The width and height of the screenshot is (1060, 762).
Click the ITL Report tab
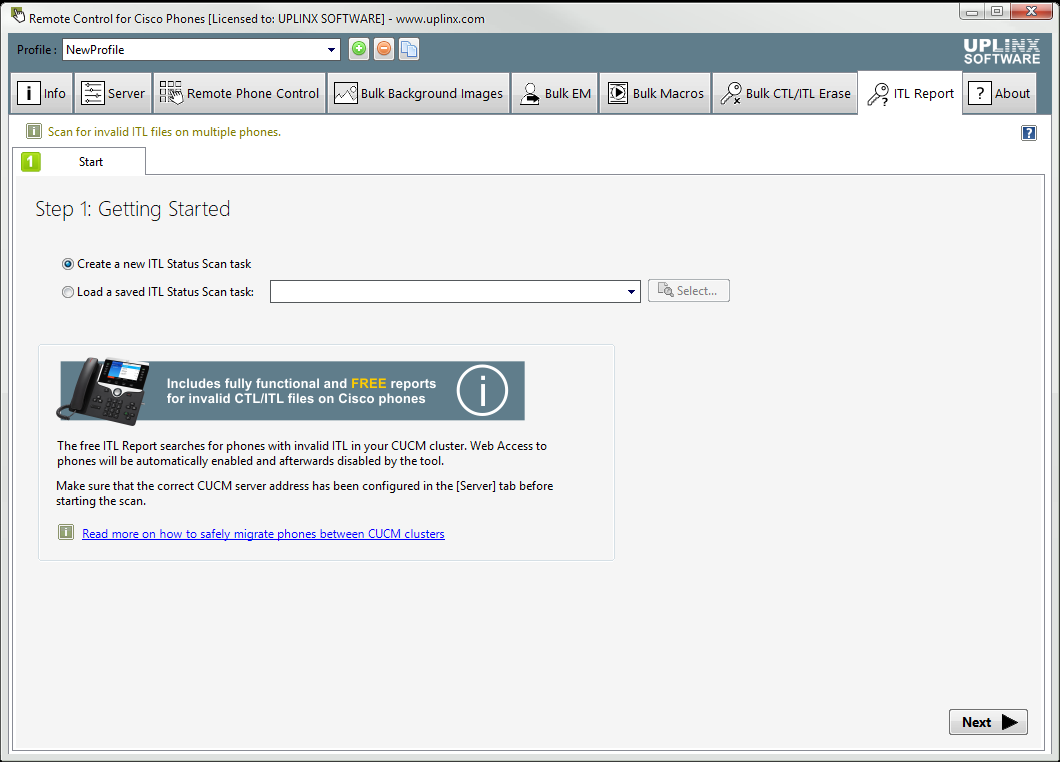click(x=910, y=93)
